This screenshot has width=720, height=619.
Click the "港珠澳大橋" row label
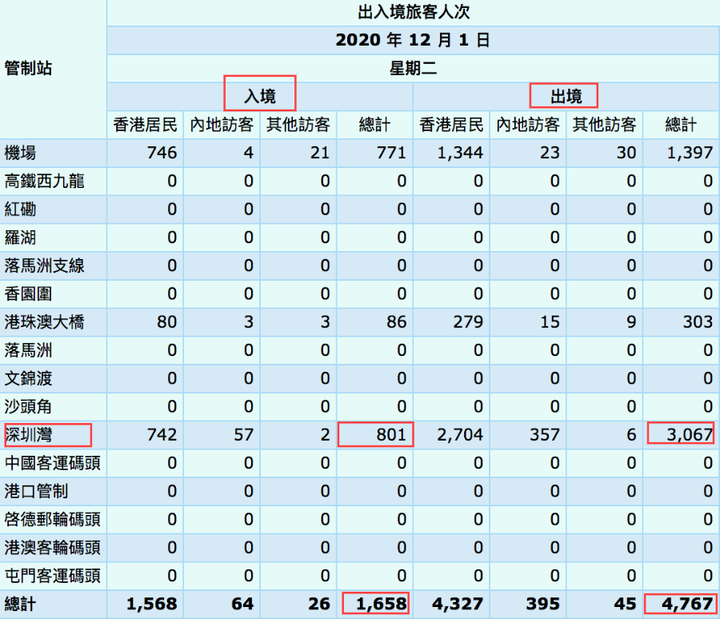coord(44,322)
